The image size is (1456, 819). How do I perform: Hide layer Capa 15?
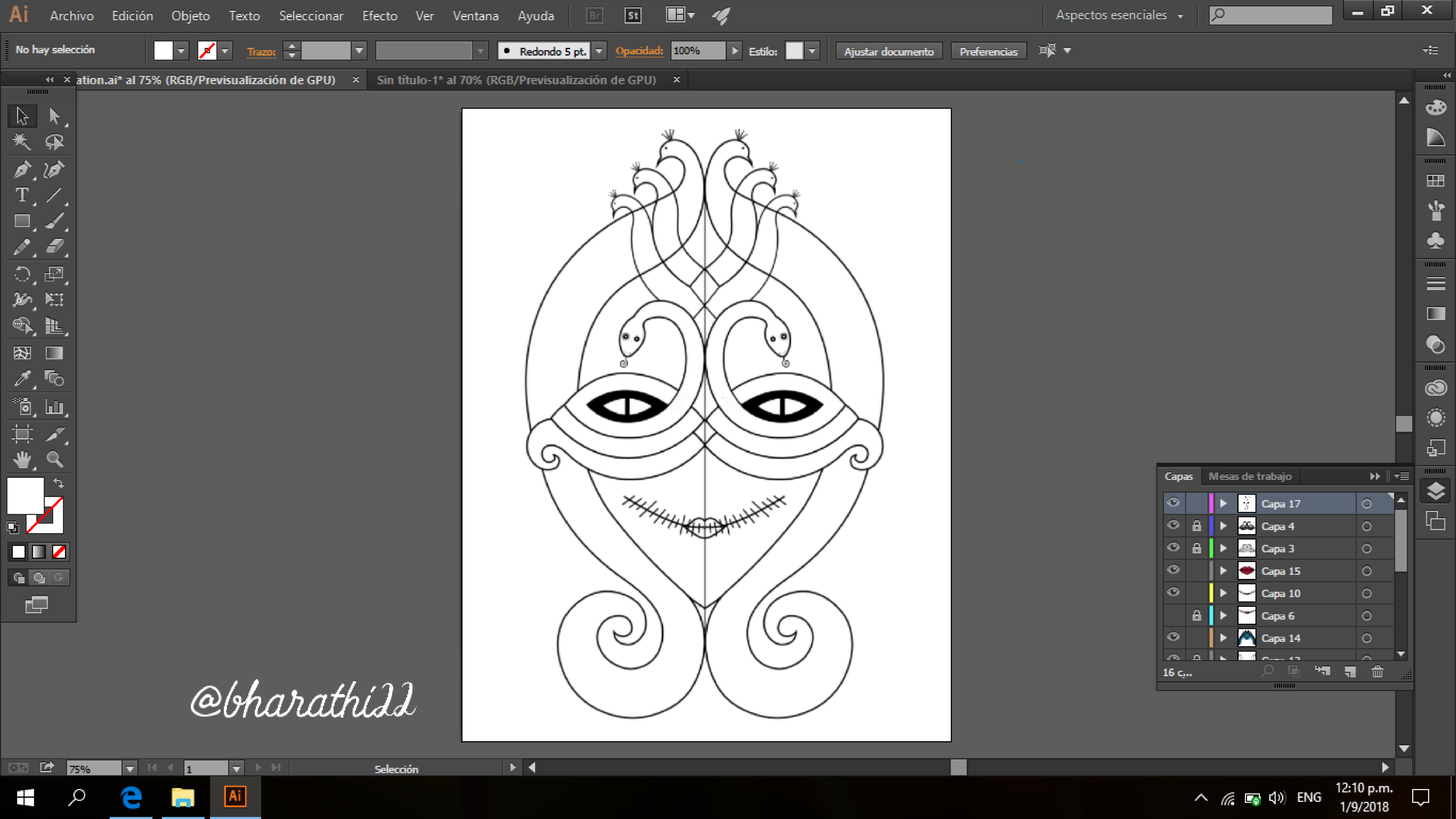pos(1173,570)
